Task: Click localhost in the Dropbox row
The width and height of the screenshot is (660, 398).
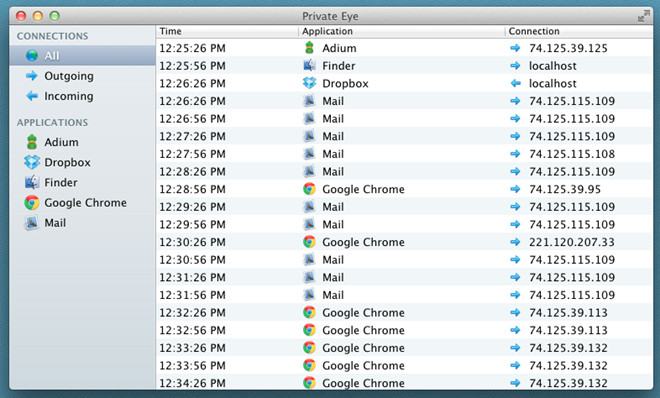Action: (553, 83)
